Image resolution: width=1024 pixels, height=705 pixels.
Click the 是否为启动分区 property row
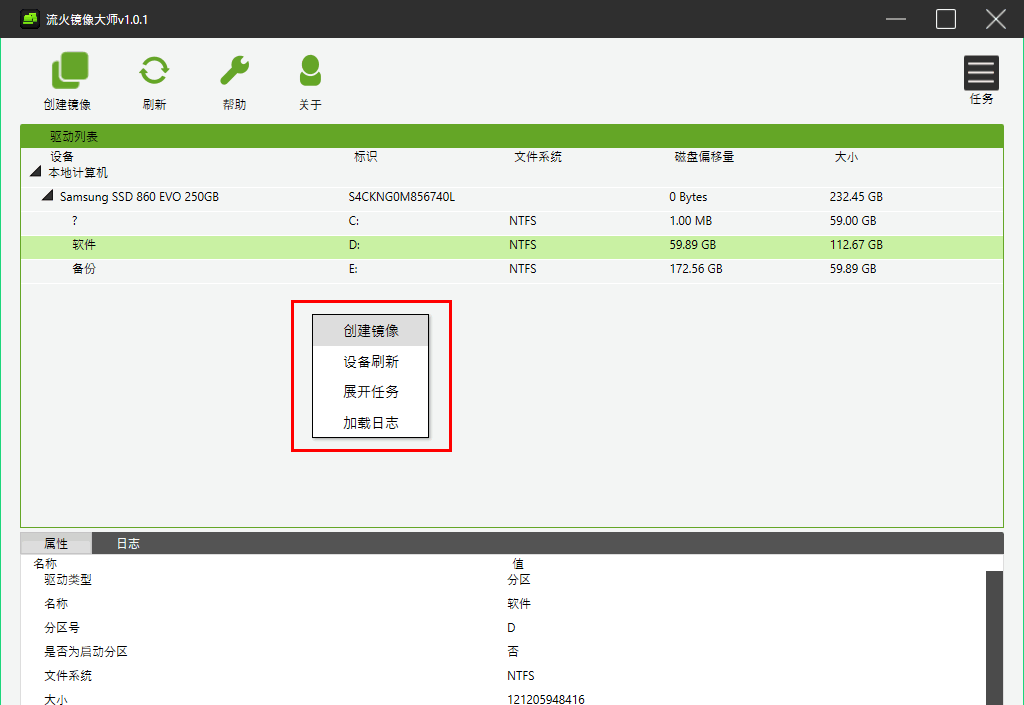(x=503, y=651)
